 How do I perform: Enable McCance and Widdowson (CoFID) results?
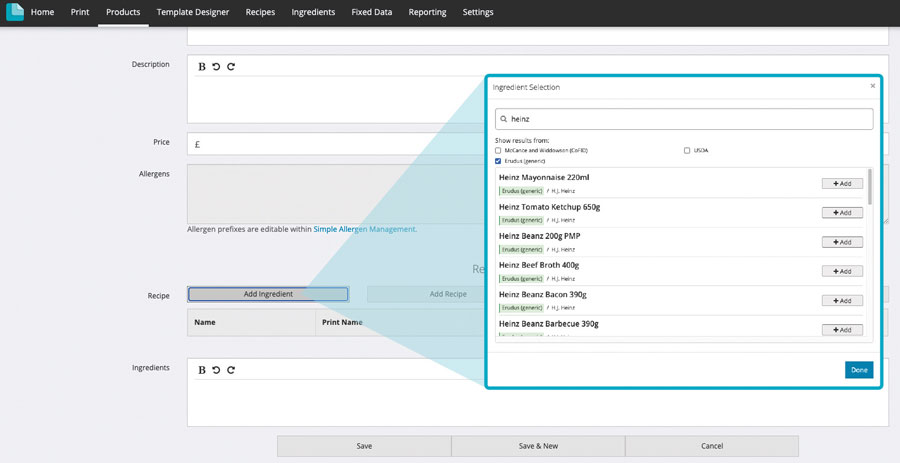pos(498,150)
